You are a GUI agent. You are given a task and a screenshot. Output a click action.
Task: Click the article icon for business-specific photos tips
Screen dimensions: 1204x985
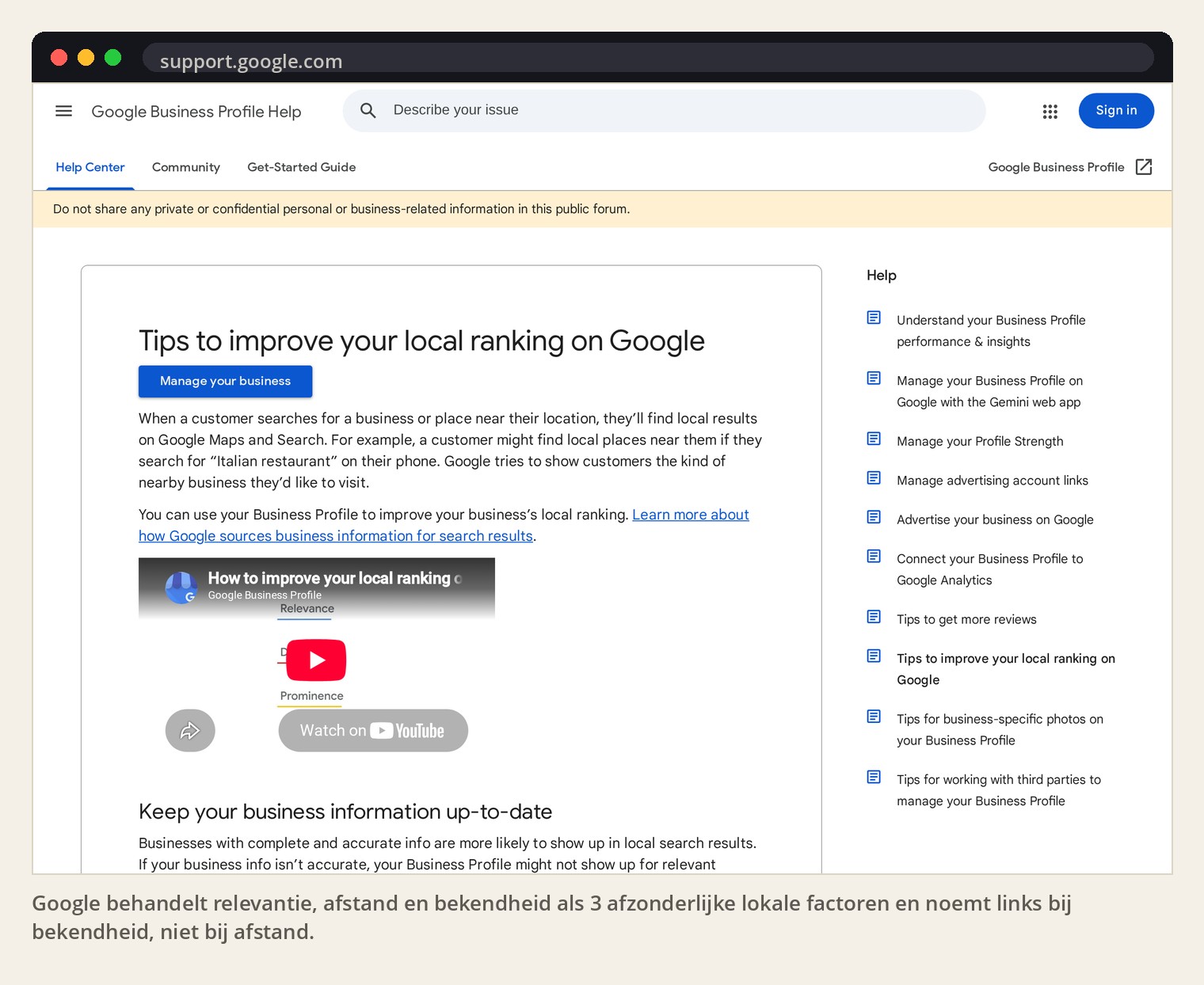click(874, 717)
